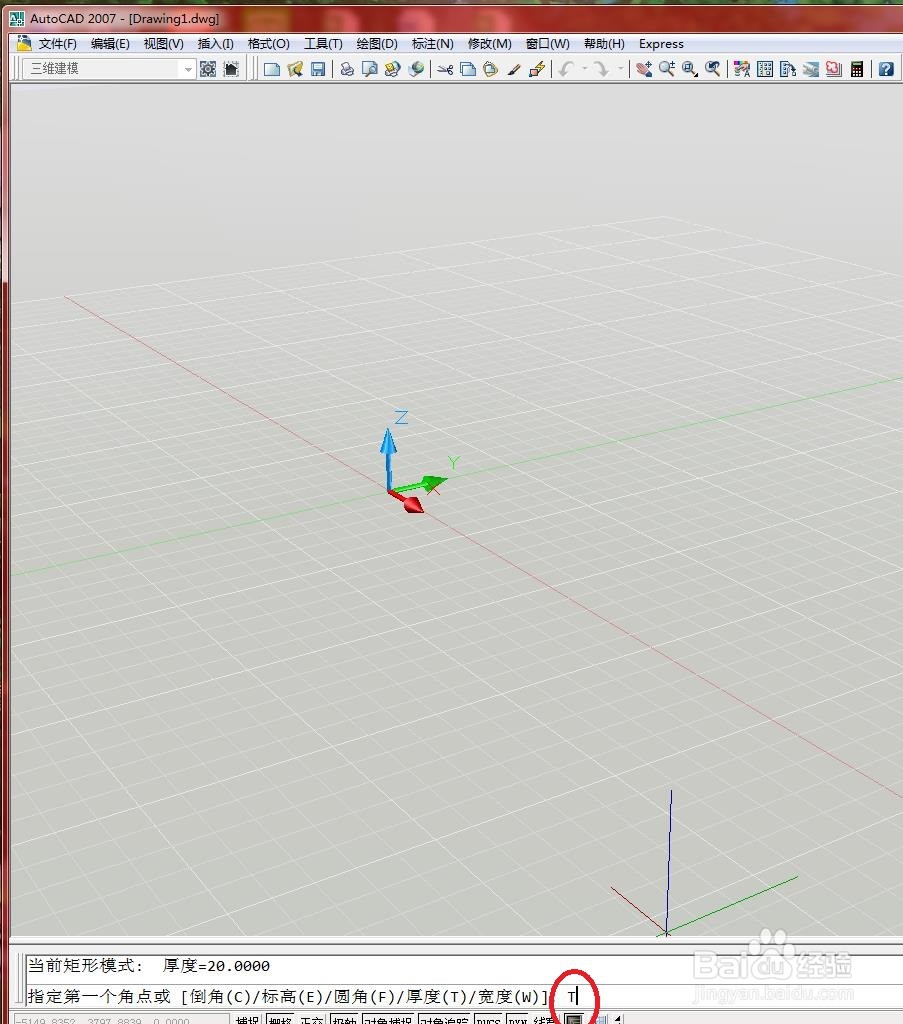This screenshot has width=903, height=1024.
Task: Open the 工具(T) menu
Action: 323,44
